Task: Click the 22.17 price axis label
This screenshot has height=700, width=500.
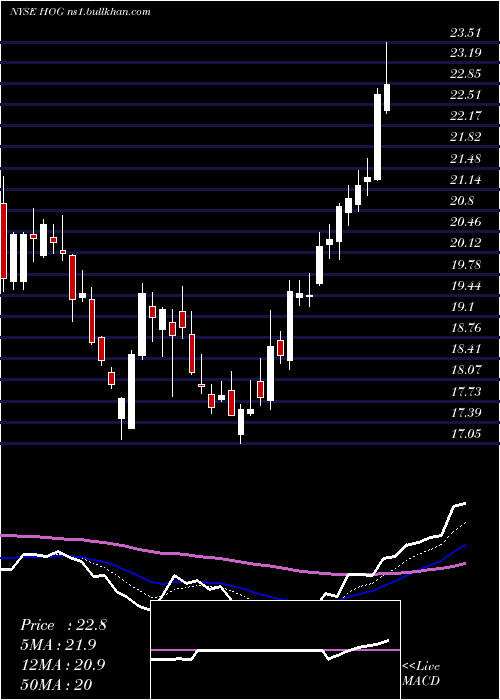Action: 466,116
